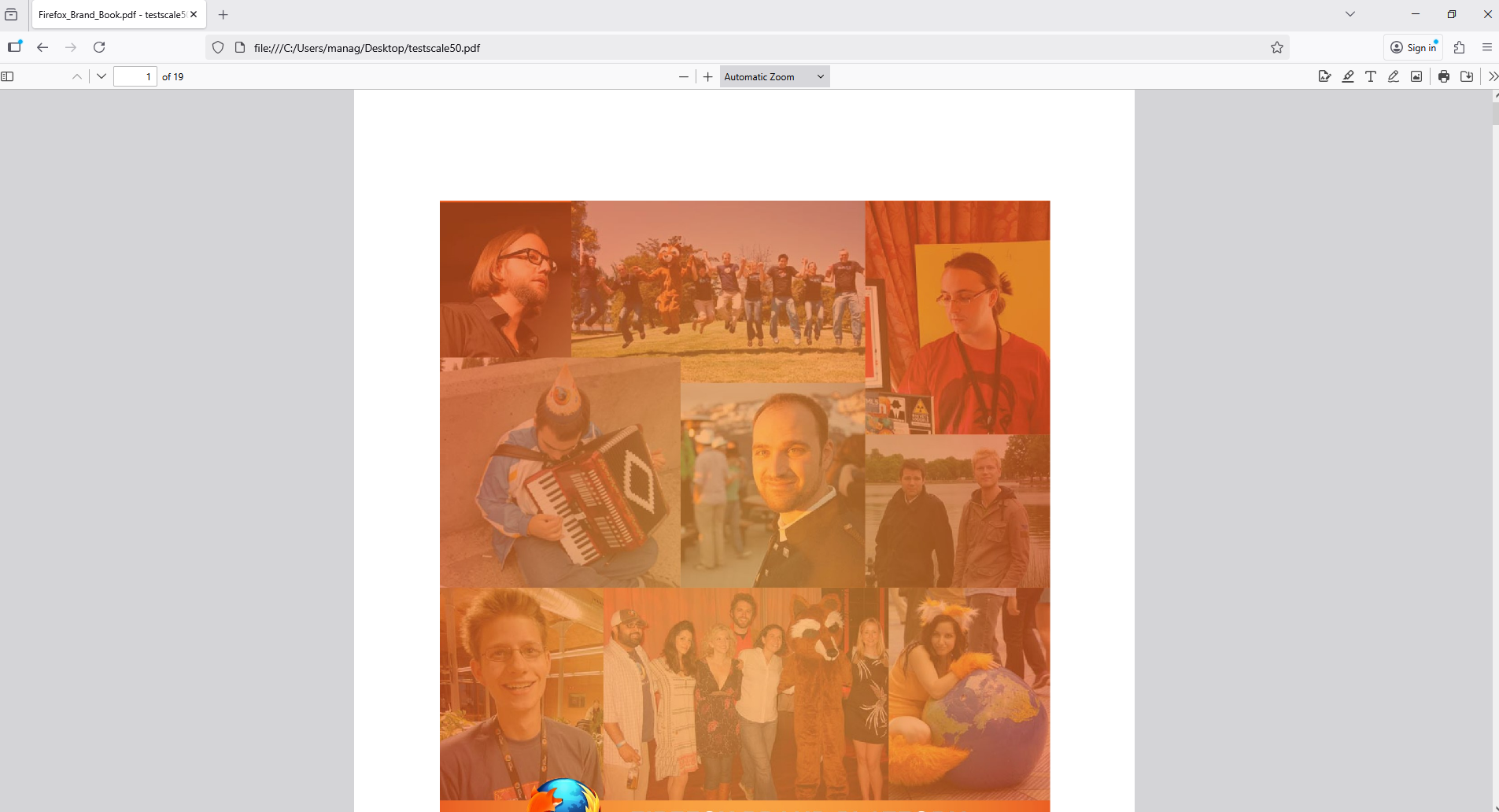The height and width of the screenshot is (812, 1499).
Task: Go forward one page
Action: pos(71,47)
